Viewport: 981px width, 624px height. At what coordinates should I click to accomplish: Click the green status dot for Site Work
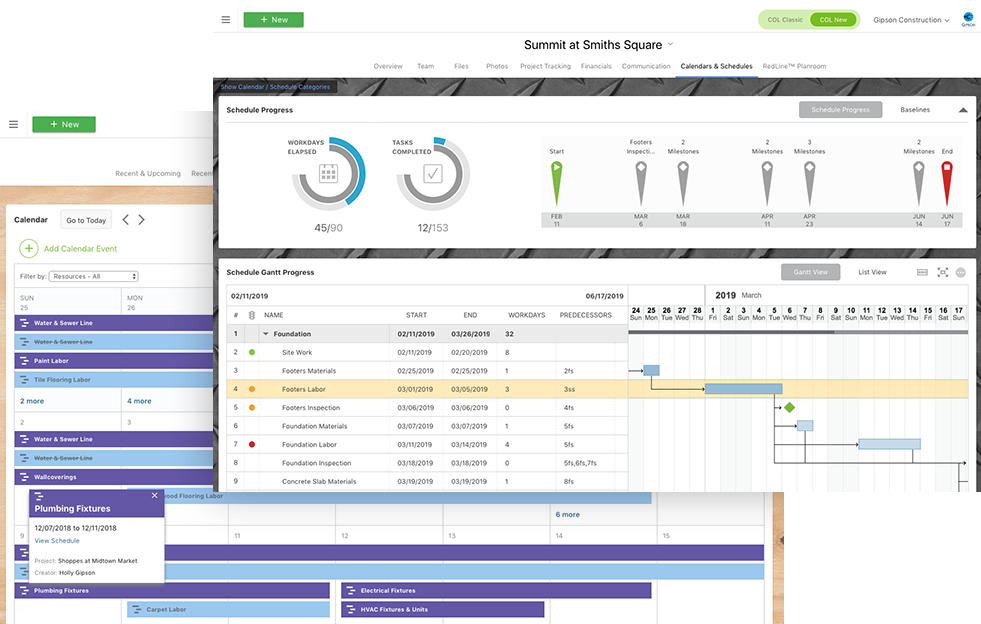click(x=252, y=352)
